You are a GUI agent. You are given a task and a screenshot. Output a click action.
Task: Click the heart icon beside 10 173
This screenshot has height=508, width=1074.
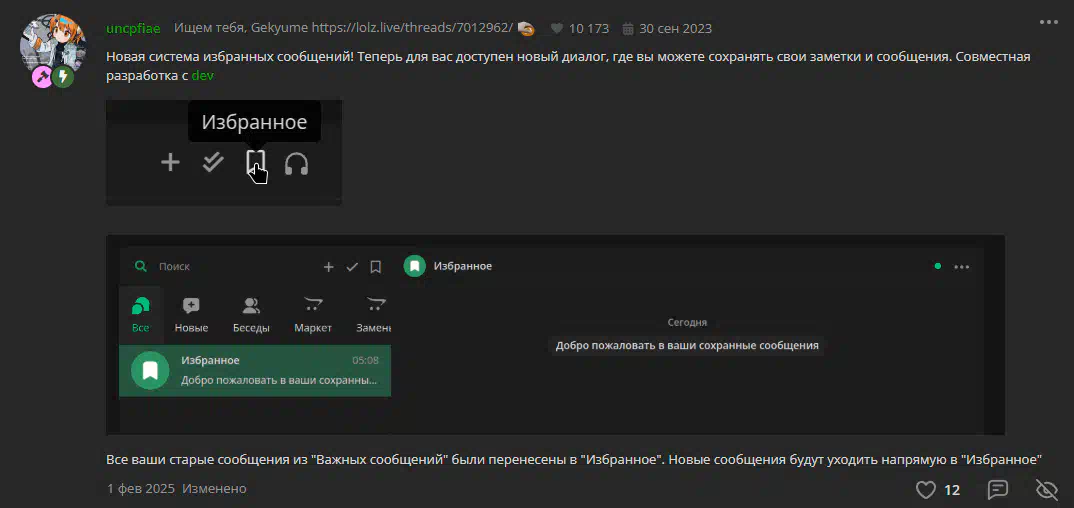click(x=558, y=29)
